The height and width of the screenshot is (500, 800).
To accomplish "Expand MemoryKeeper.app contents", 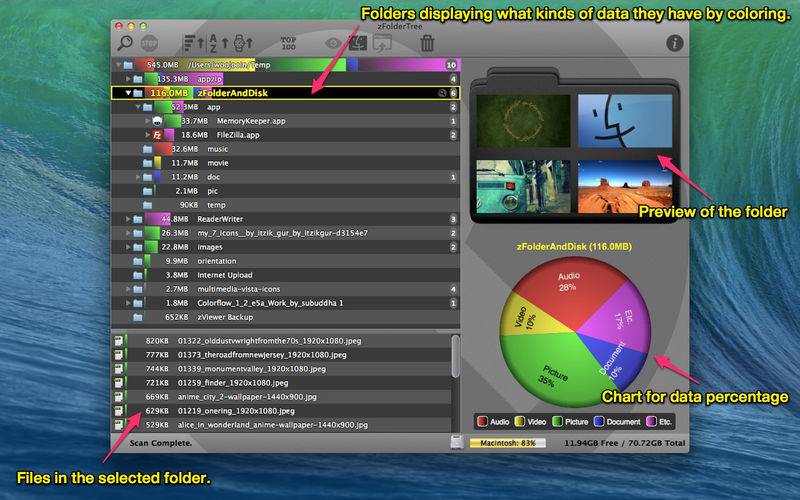I will (147, 121).
